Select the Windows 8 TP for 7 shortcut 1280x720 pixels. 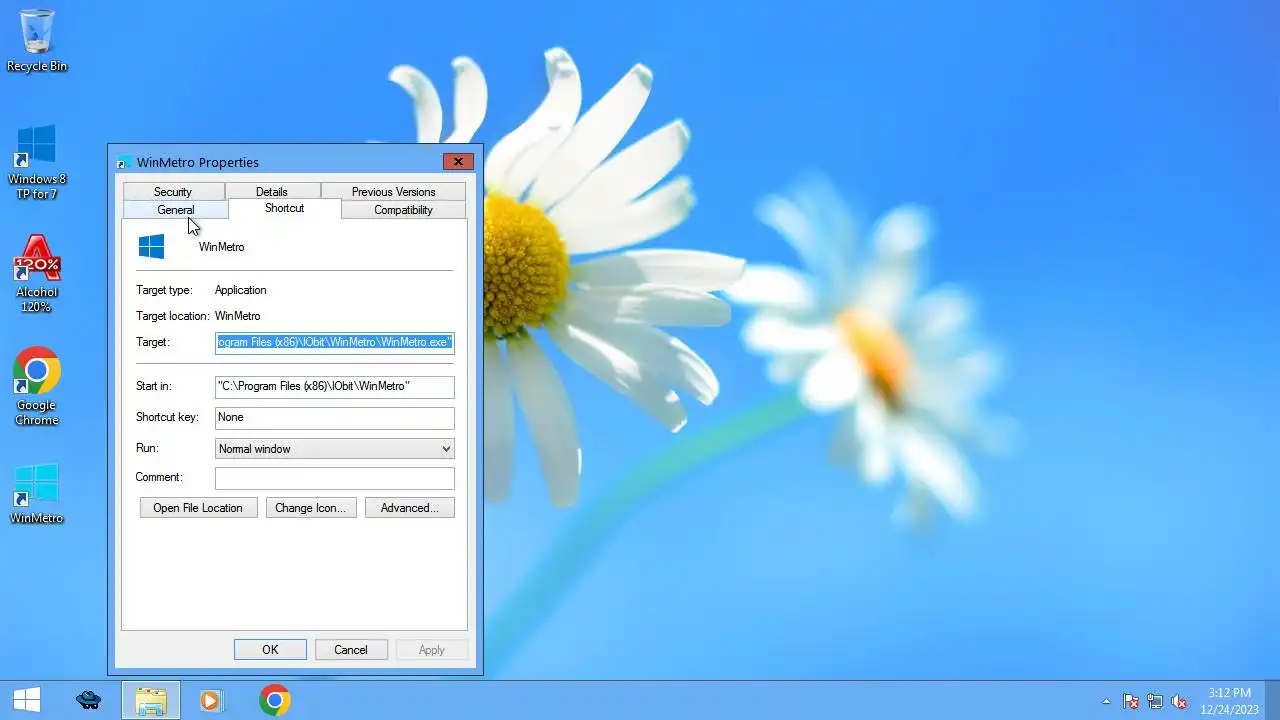point(37,161)
